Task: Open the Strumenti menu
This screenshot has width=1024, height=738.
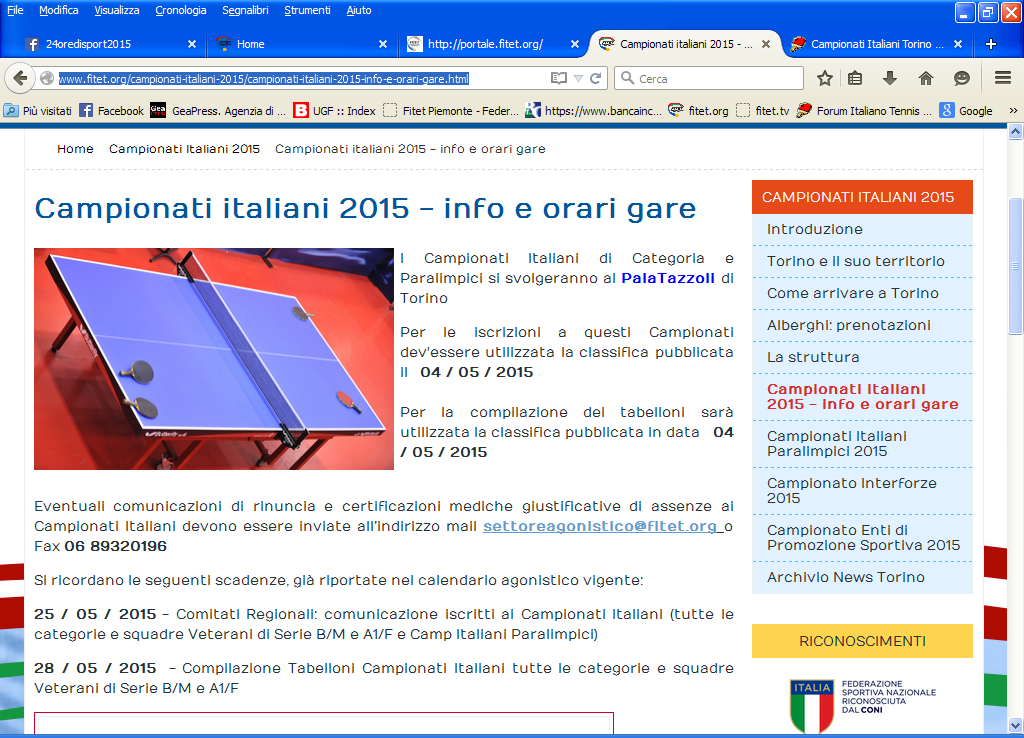Action: click(x=307, y=10)
